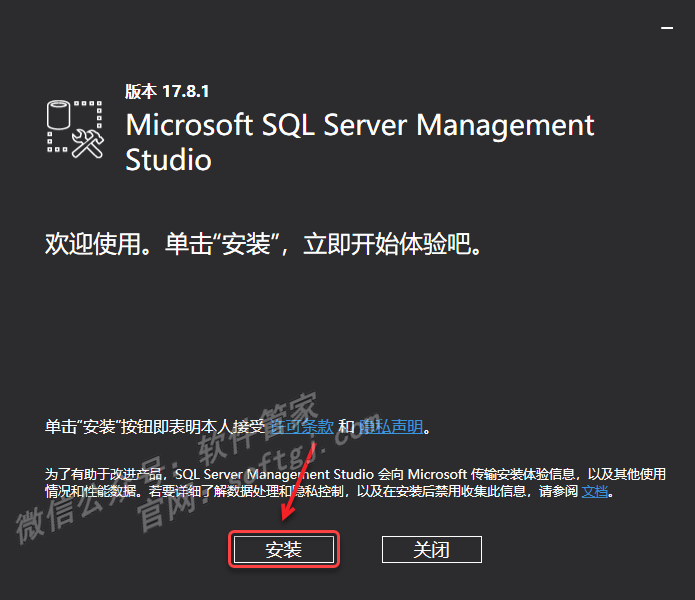Image resolution: width=695 pixels, height=600 pixels.
Task: Open the 文档 documentation link
Action: 594,491
